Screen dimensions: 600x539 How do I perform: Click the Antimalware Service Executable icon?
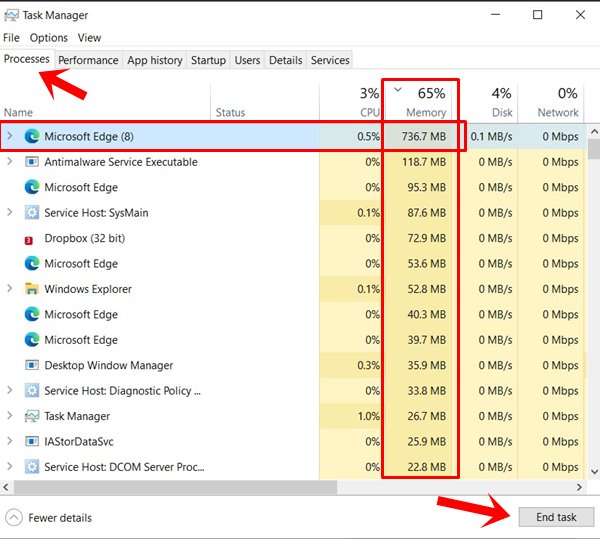point(32,162)
